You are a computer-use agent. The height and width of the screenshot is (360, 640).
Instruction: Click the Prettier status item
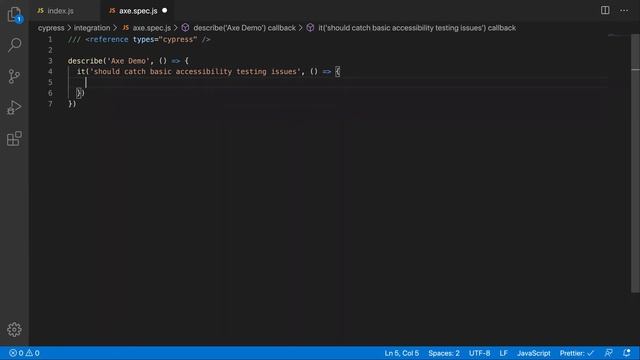pos(576,353)
